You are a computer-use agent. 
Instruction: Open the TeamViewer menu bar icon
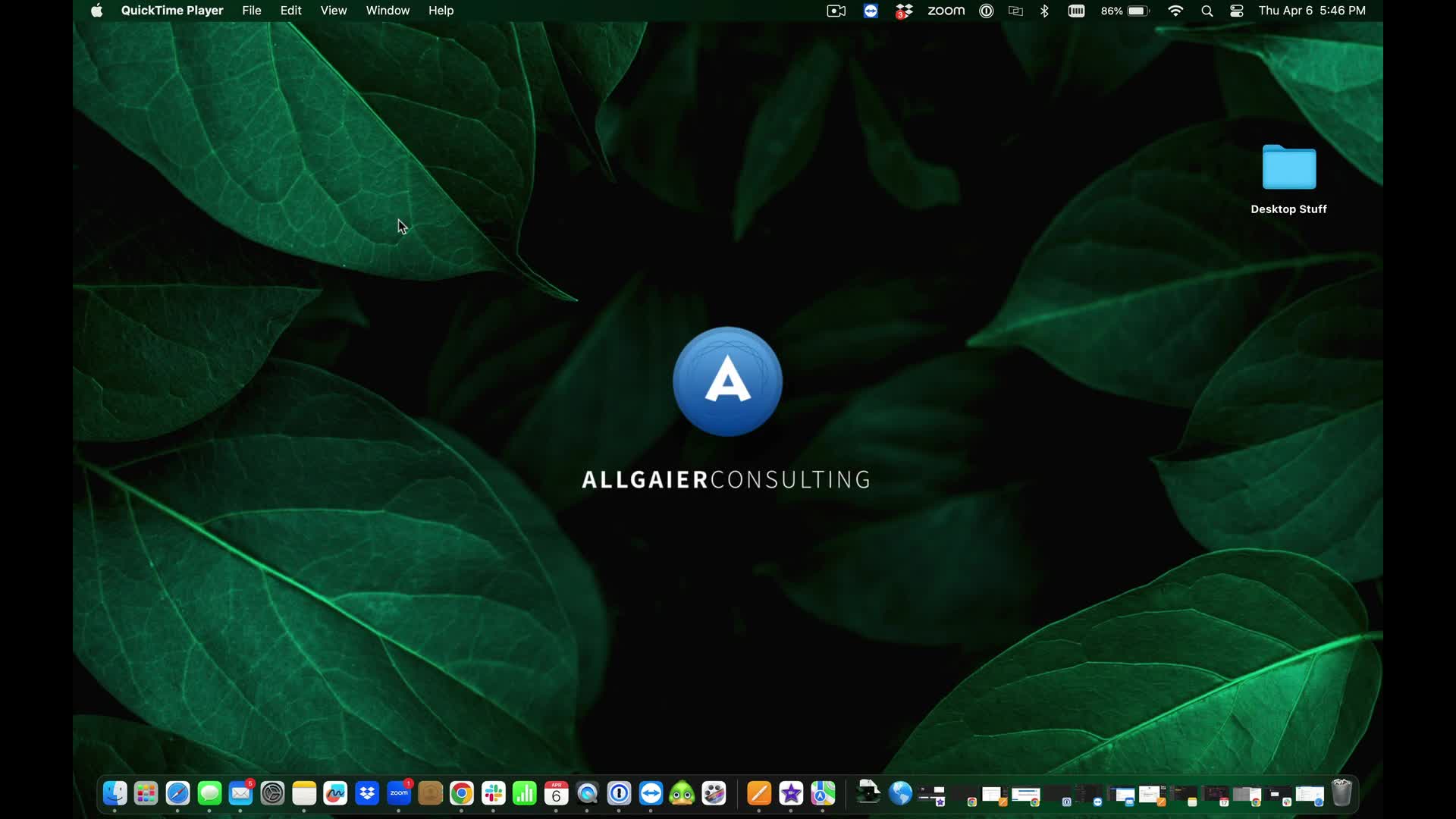click(x=871, y=11)
